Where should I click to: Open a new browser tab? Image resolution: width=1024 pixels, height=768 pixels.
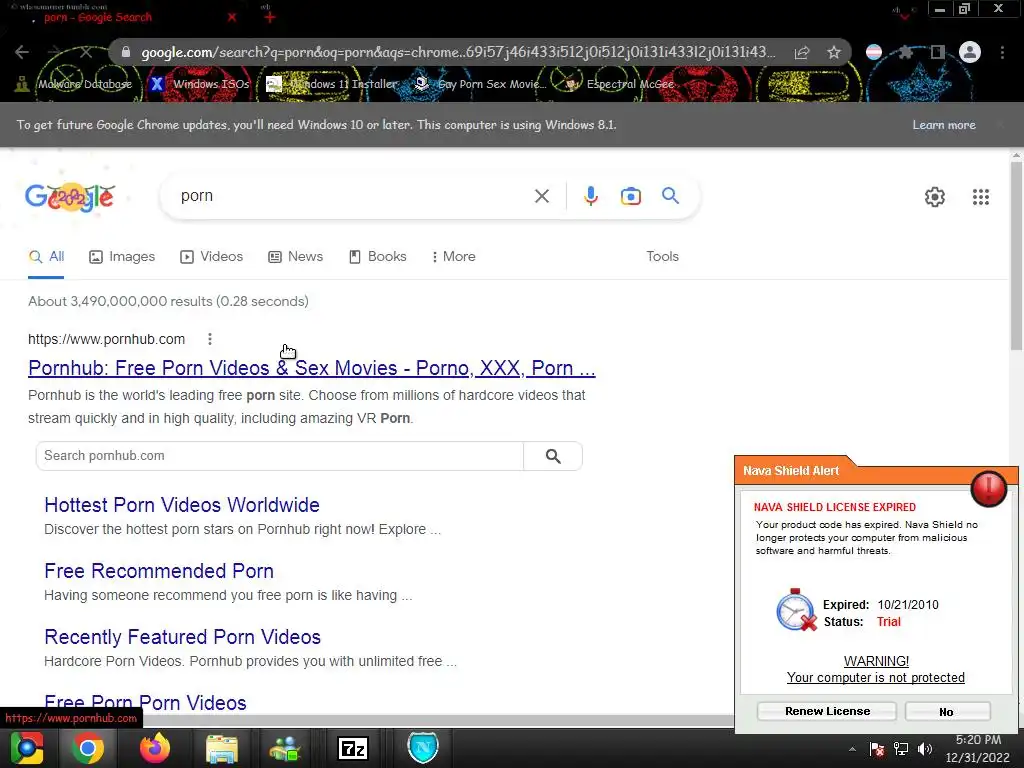coord(270,18)
